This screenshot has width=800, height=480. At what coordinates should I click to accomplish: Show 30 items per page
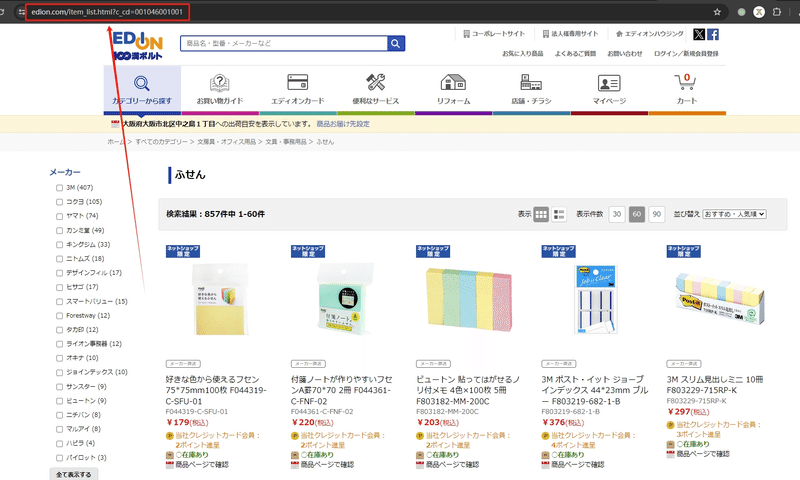click(x=617, y=214)
